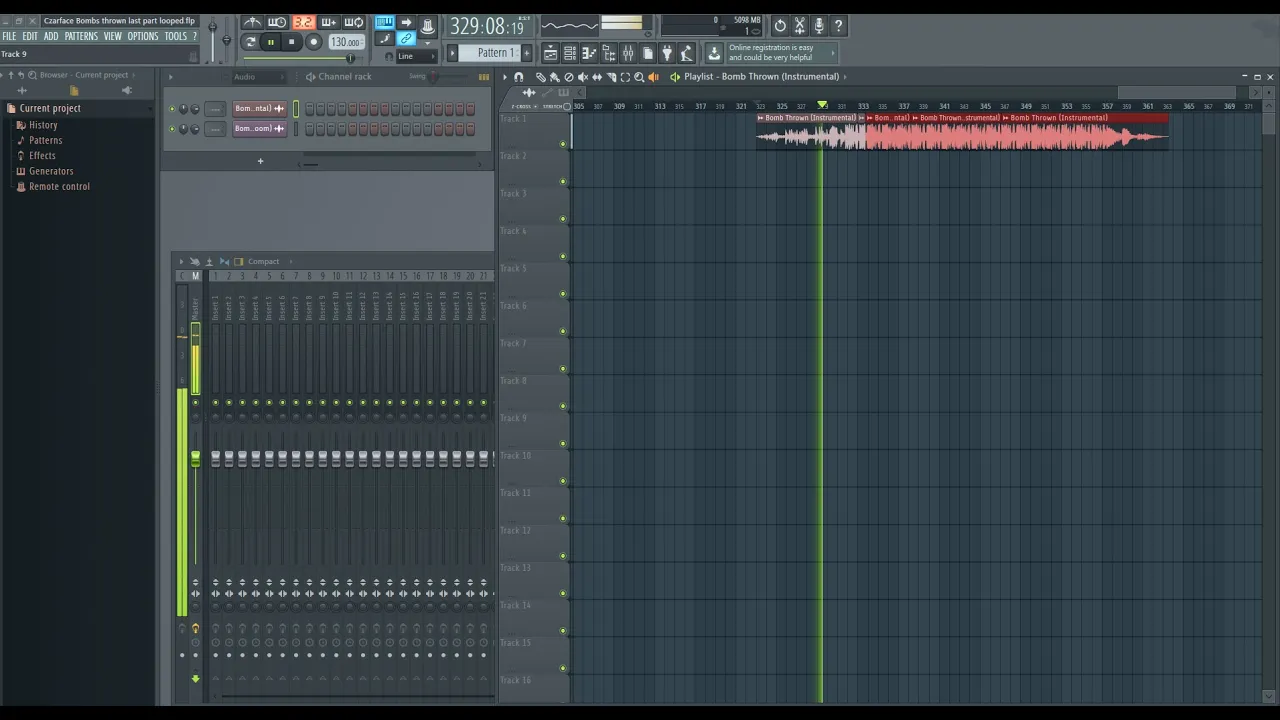
Task: Select the playlist pencil draw tool
Action: 541,77
